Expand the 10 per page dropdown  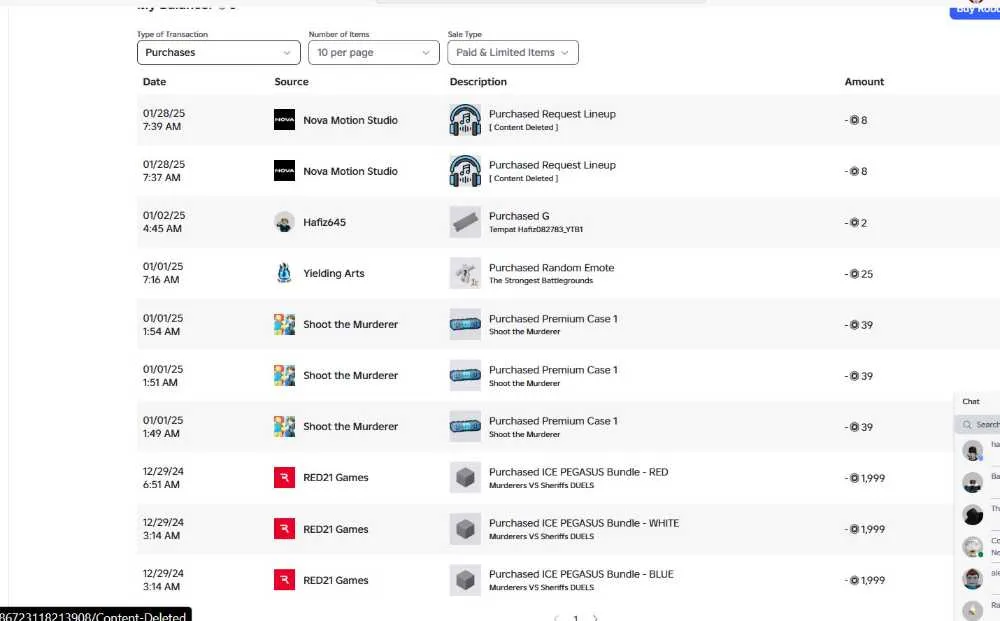(x=374, y=52)
